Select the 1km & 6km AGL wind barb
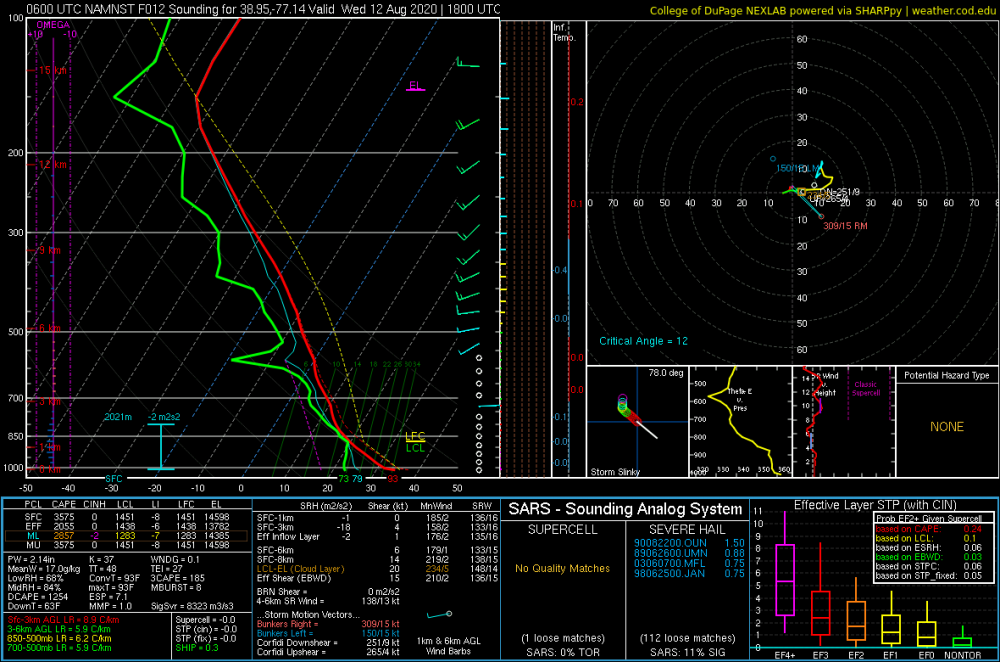The image size is (1000, 662). (439, 615)
